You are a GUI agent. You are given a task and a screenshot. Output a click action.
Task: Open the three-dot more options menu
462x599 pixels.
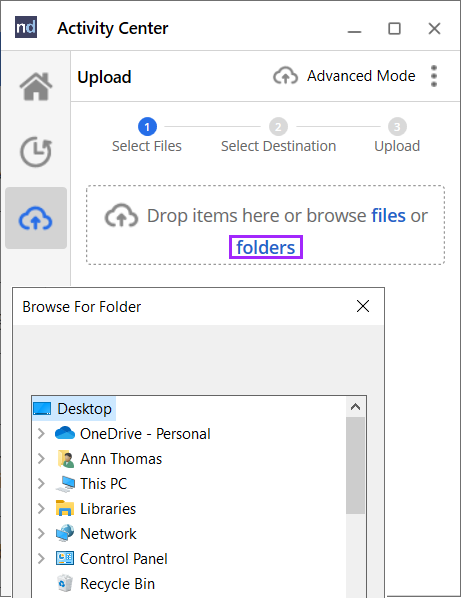(x=434, y=76)
